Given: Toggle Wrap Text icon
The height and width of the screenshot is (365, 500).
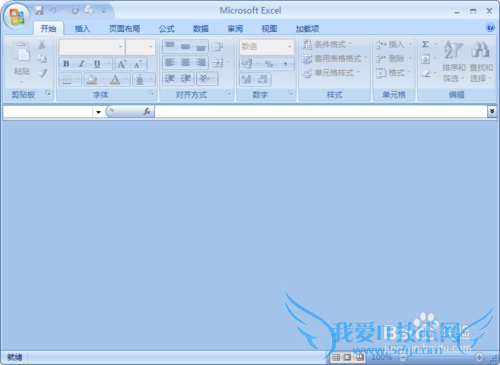Looking at the screenshot, I should tap(218, 46).
